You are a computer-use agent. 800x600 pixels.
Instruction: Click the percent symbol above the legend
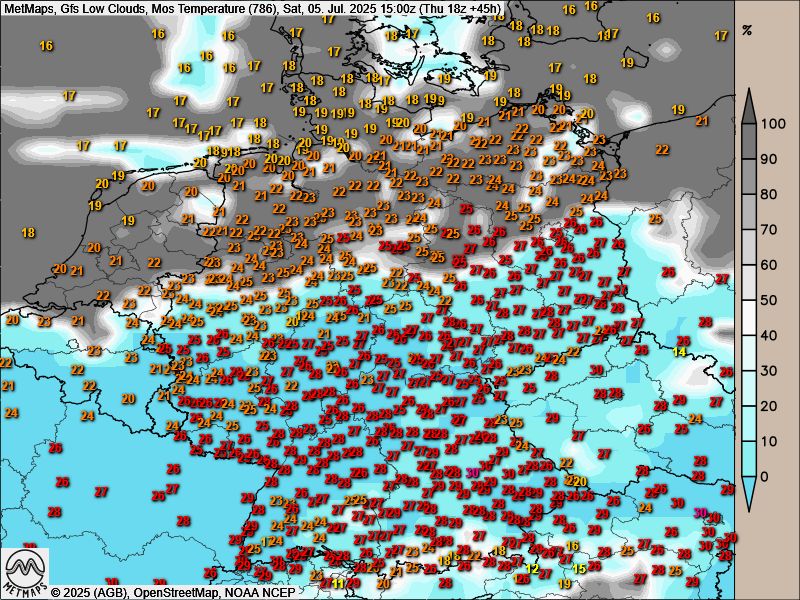pos(747,30)
